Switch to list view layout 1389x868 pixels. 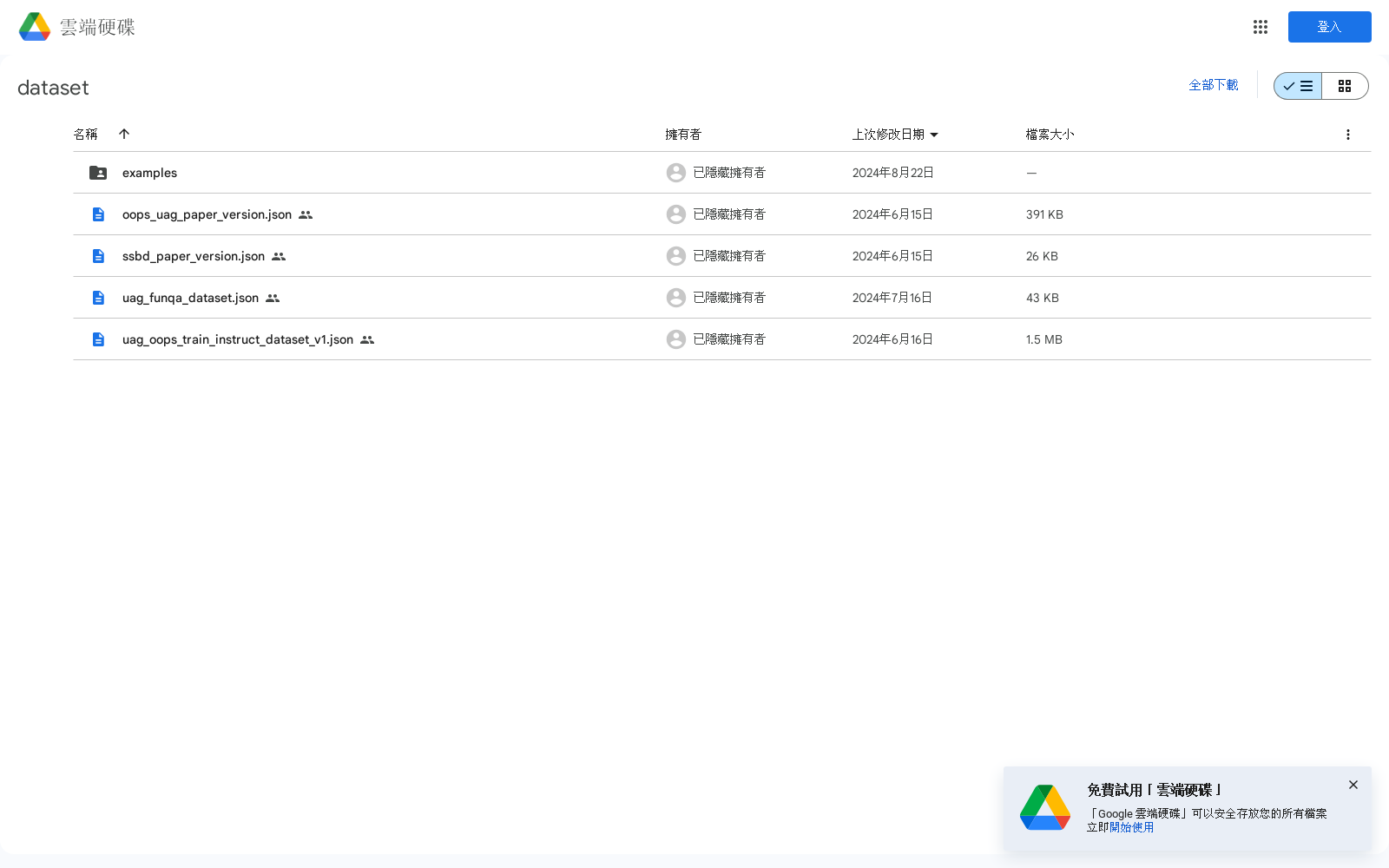click(1298, 86)
